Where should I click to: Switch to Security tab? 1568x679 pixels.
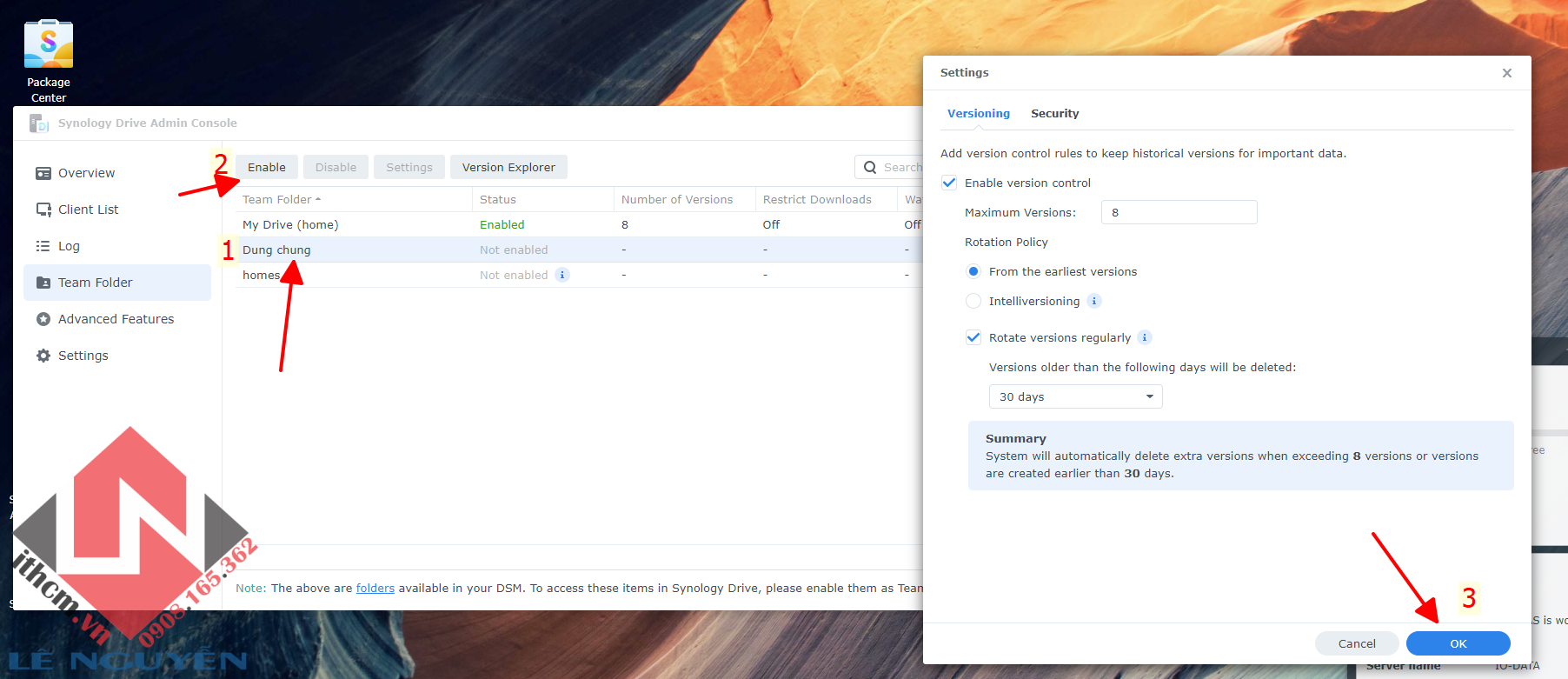coord(1054,113)
